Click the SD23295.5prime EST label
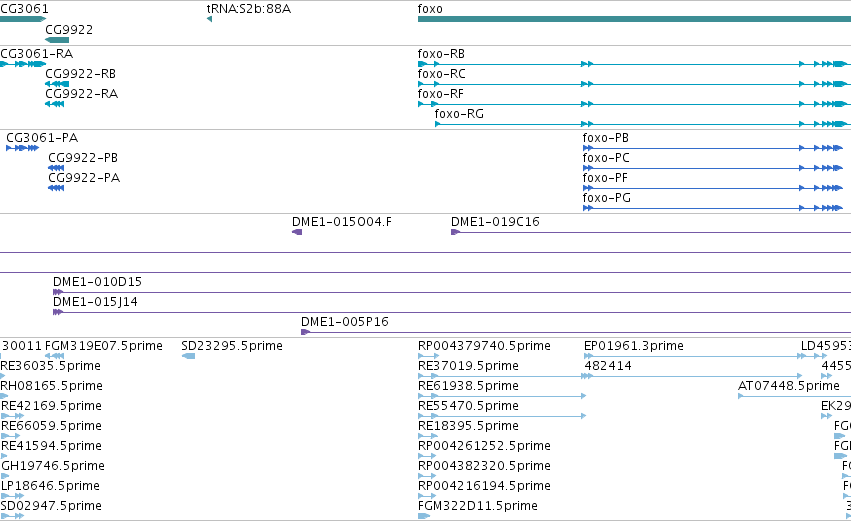 pyautogui.click(x=232, y=346)
